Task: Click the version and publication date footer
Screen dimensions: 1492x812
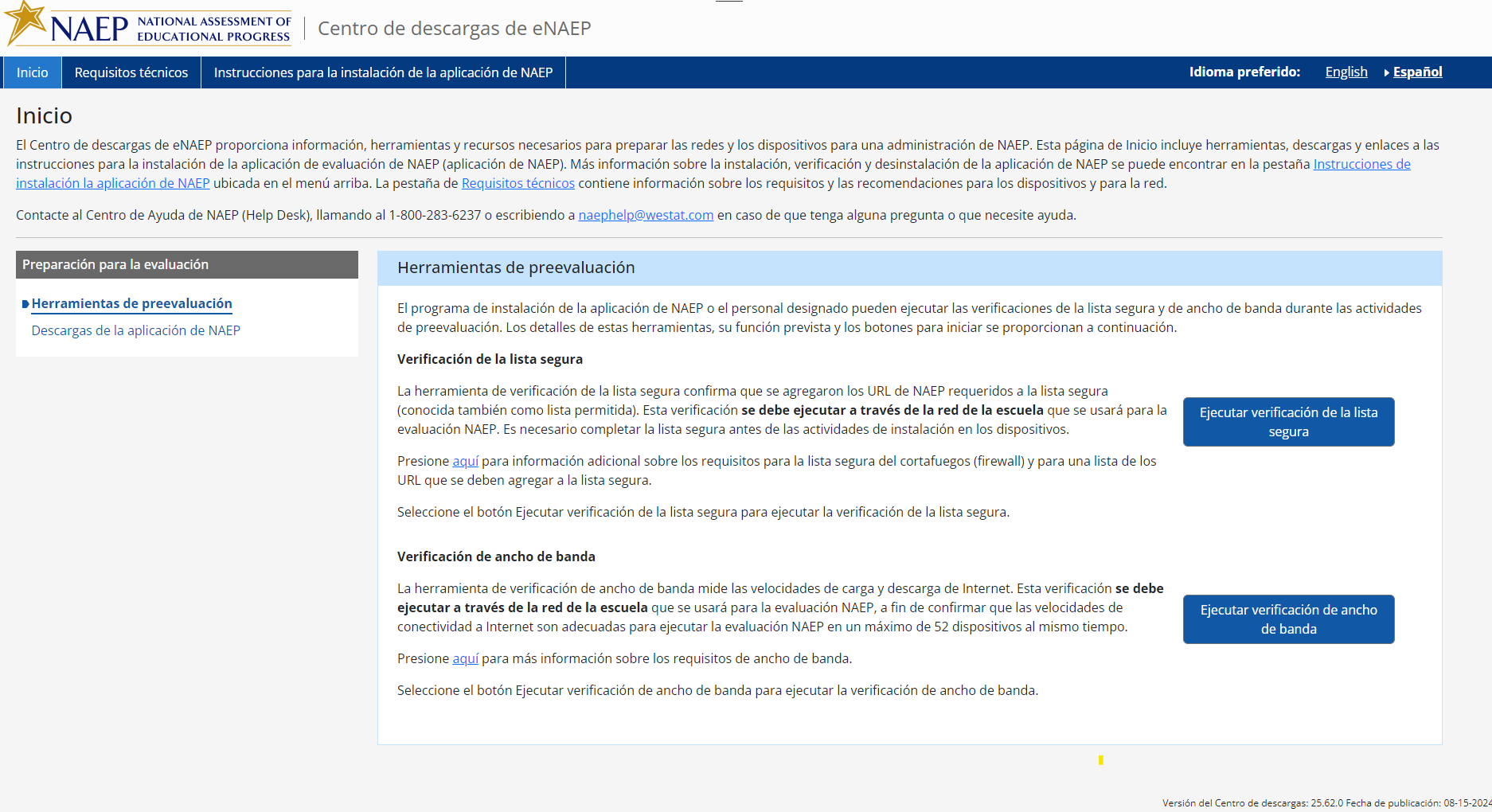Action: [x=1326, y=802]
